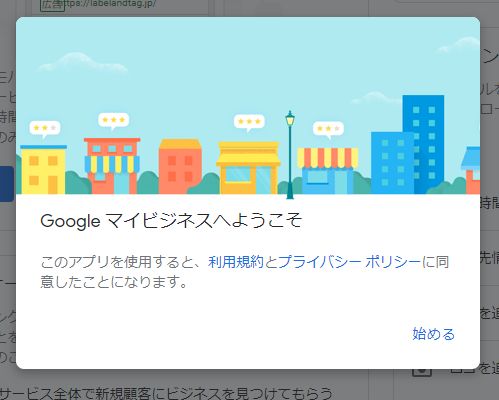Click the 始める button

pos(433,334)
